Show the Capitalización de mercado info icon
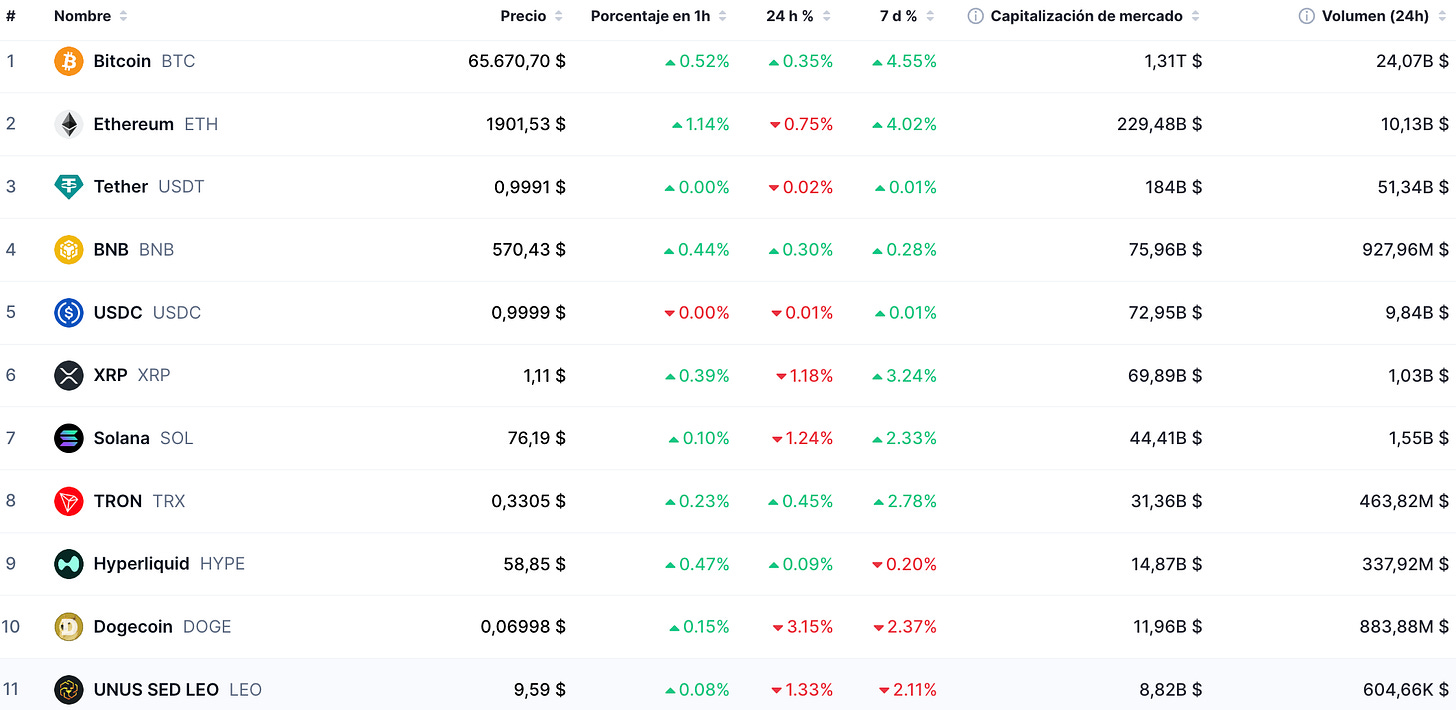 (x=976, y=16)
